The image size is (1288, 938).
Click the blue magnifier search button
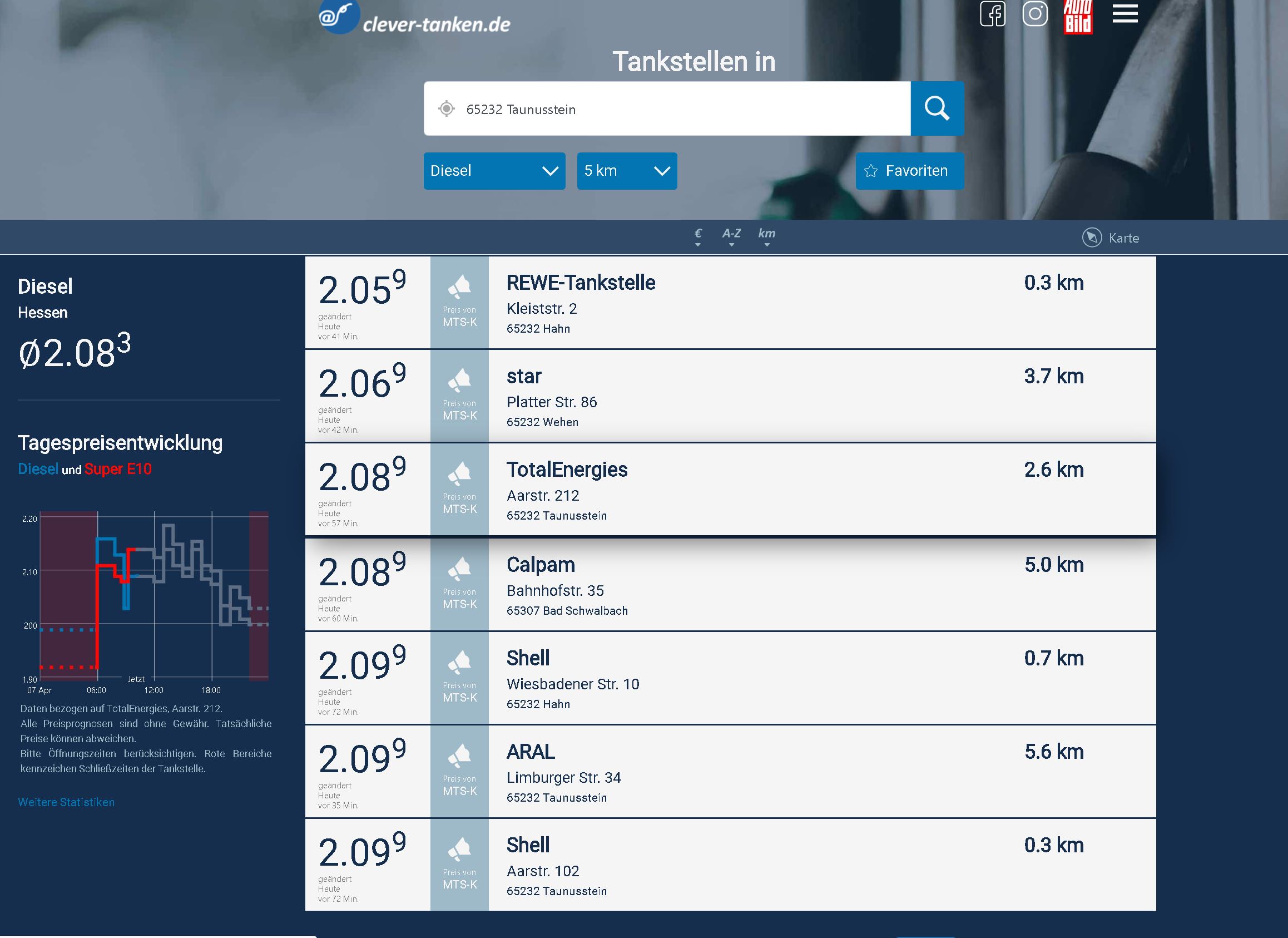(937, 108)
